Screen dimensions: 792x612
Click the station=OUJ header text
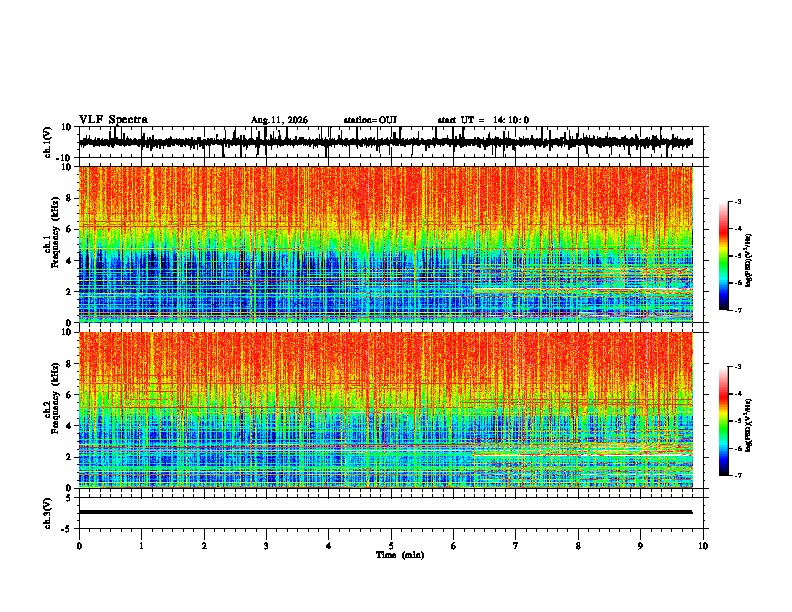(x=370, y=120)
